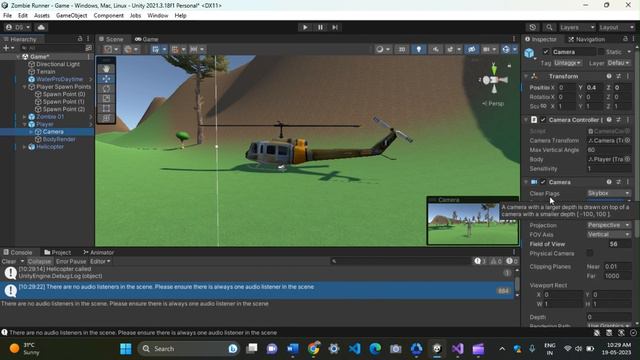Open the GameObject menu
The height and width of the screenshot is (360, 640).
pyautogui.click(x=71, y=16)
